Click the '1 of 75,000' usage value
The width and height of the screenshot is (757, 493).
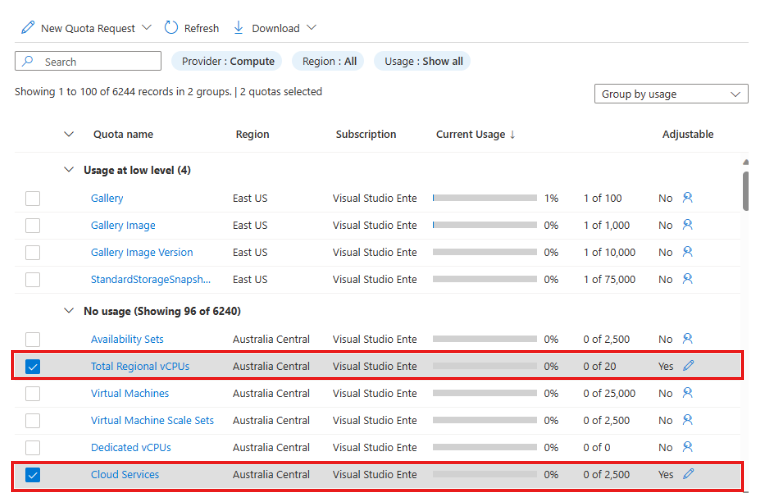pos(609,279)
